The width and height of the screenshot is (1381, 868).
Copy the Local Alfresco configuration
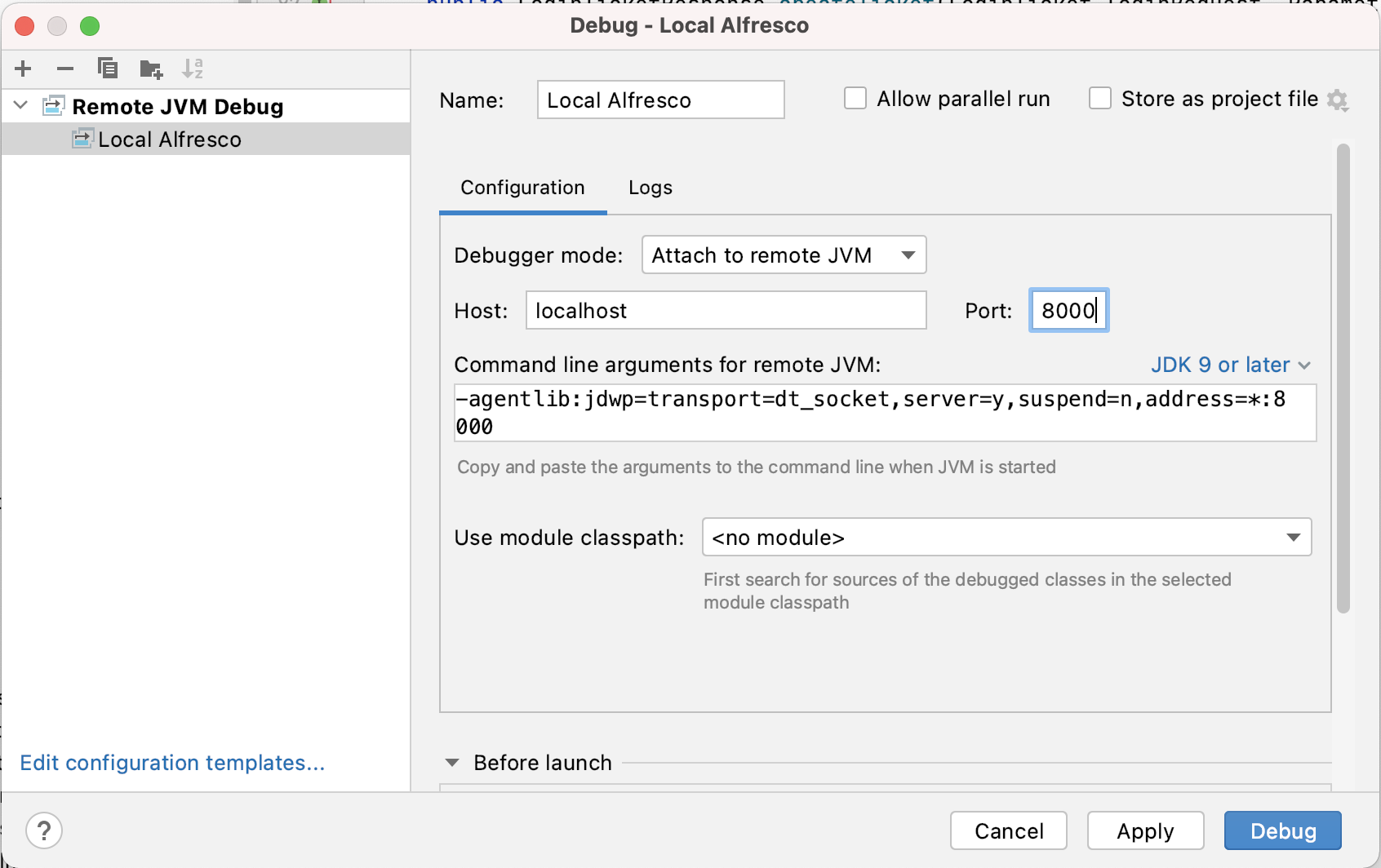[107, 69]
